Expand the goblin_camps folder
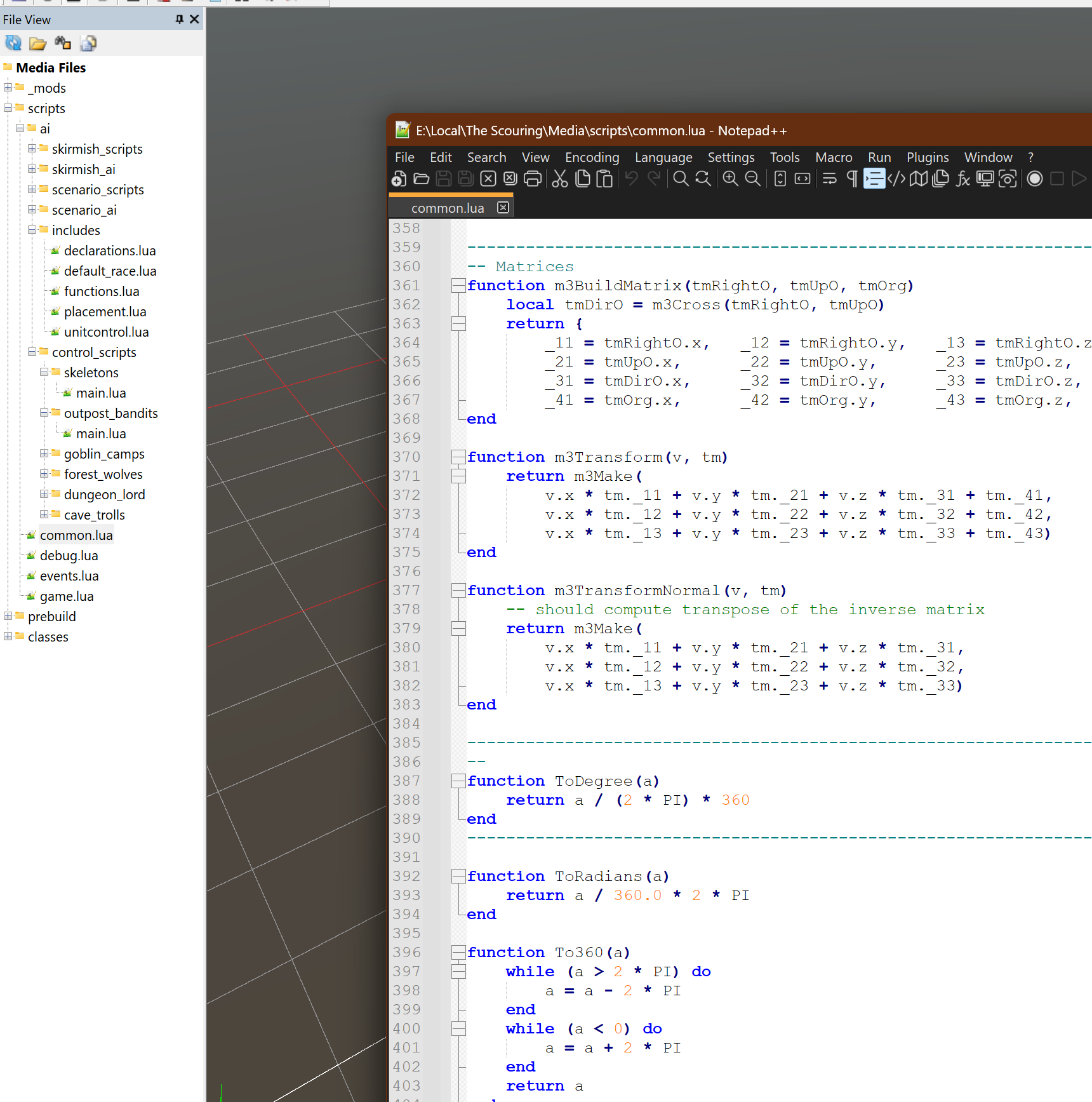 pyautogui.click(x=44, y=454)
